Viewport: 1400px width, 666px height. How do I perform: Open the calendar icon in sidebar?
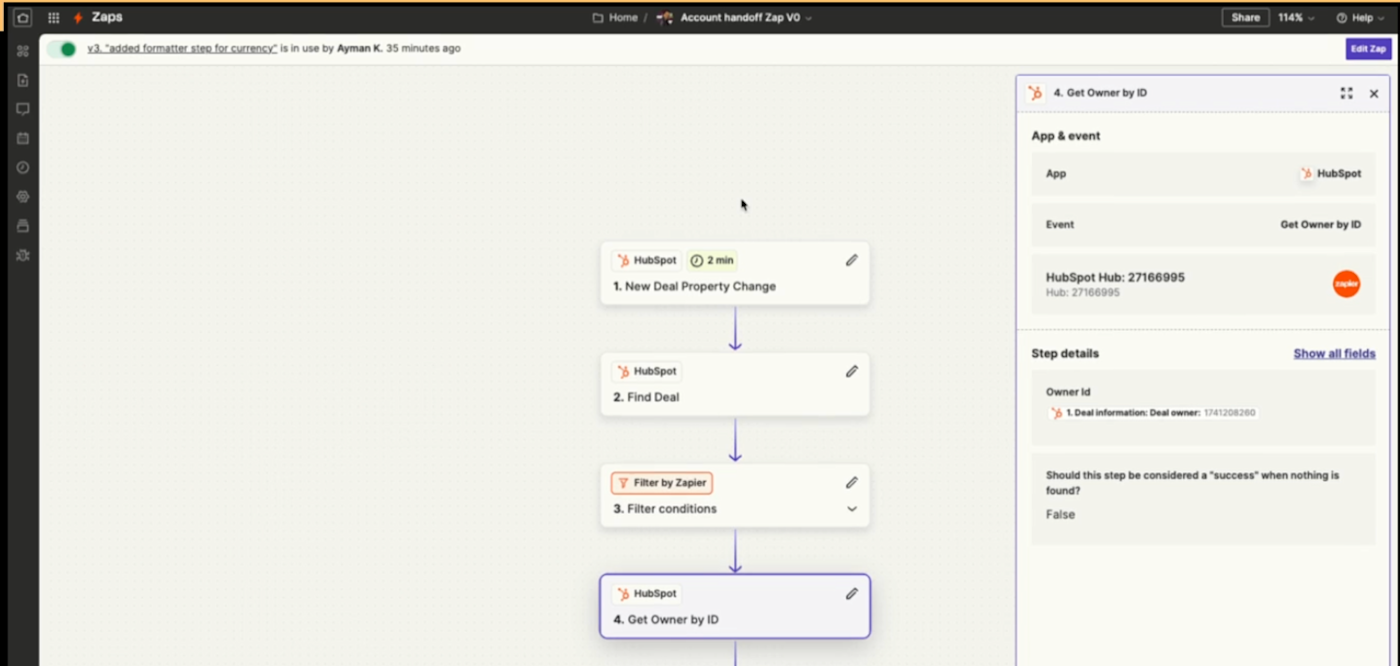[23, 138]
